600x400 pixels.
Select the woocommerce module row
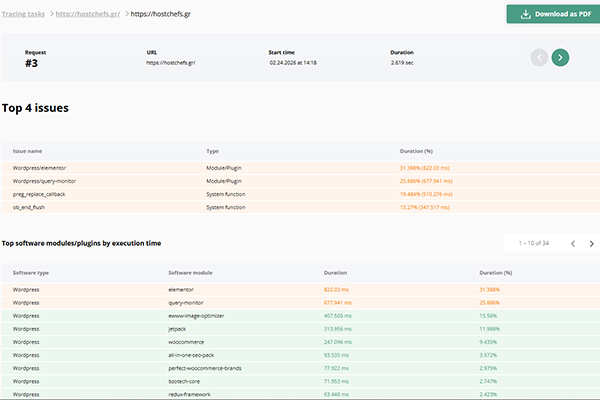coord(187,341)
